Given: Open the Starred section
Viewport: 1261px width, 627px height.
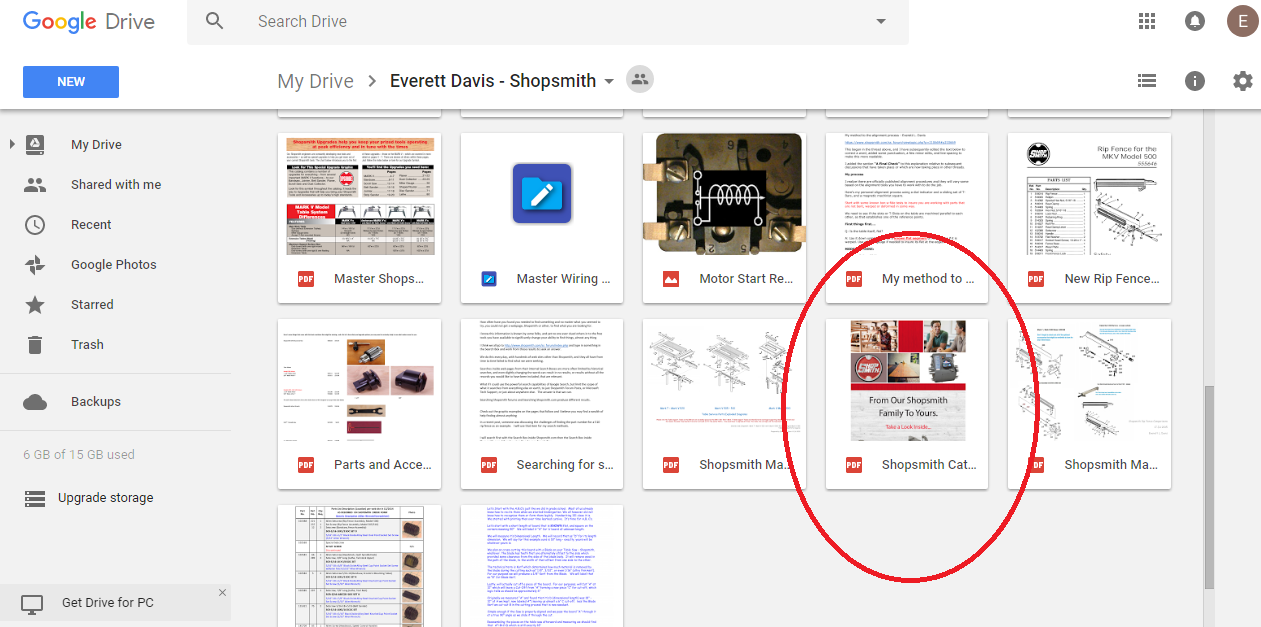Looking at the screenshot, I should 92,305.
